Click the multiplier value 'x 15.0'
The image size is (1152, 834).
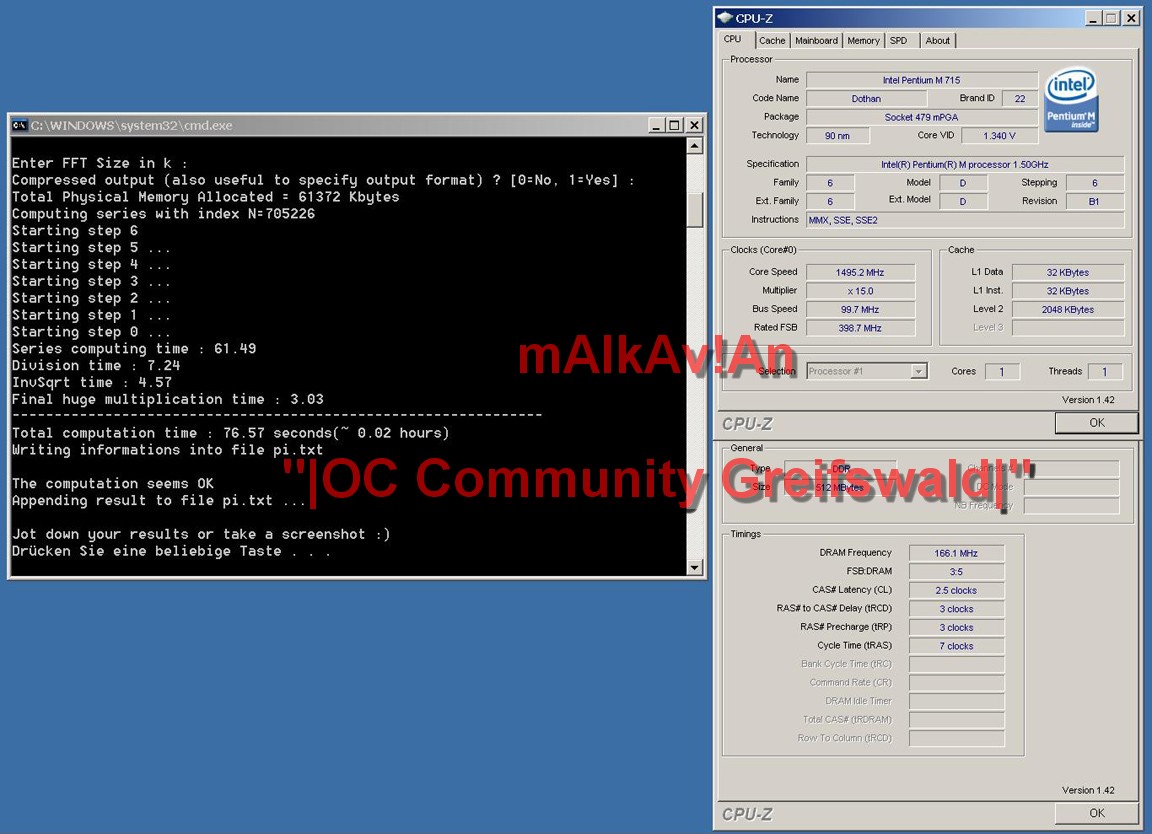(x=860, y=291)
